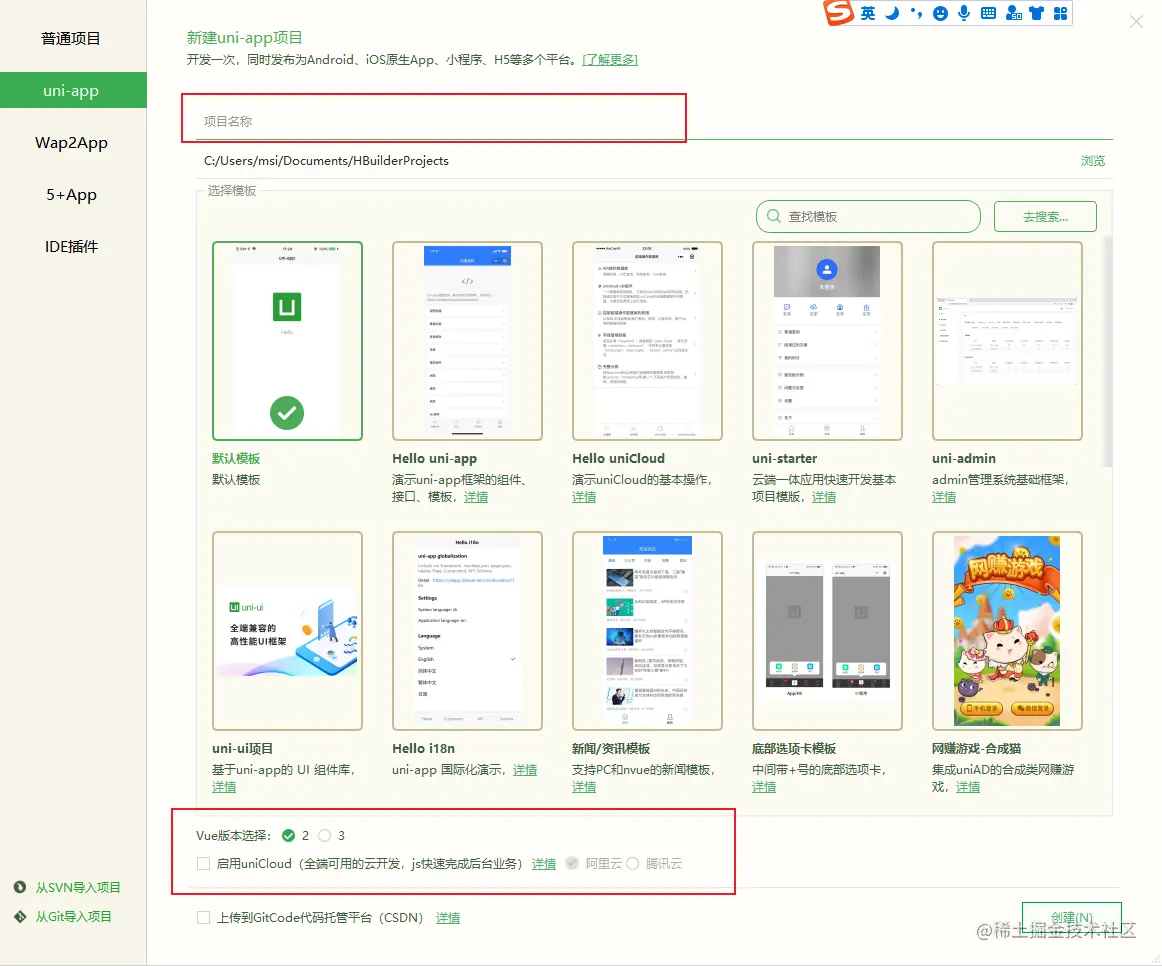Open 详情 link under 底部选项卡模板
The width and height of the screenshot is (1162, 966).
pyautogui.click(x=764, y=787)
